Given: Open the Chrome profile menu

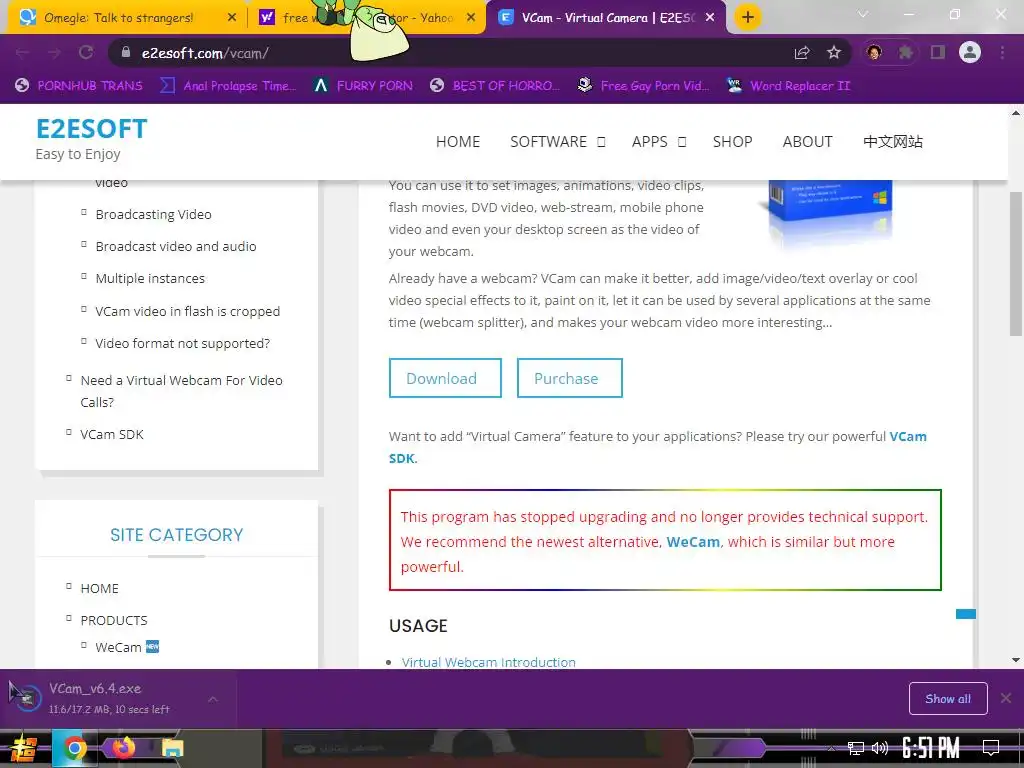Looking at the screenshot, I should [x=970, y=52].
